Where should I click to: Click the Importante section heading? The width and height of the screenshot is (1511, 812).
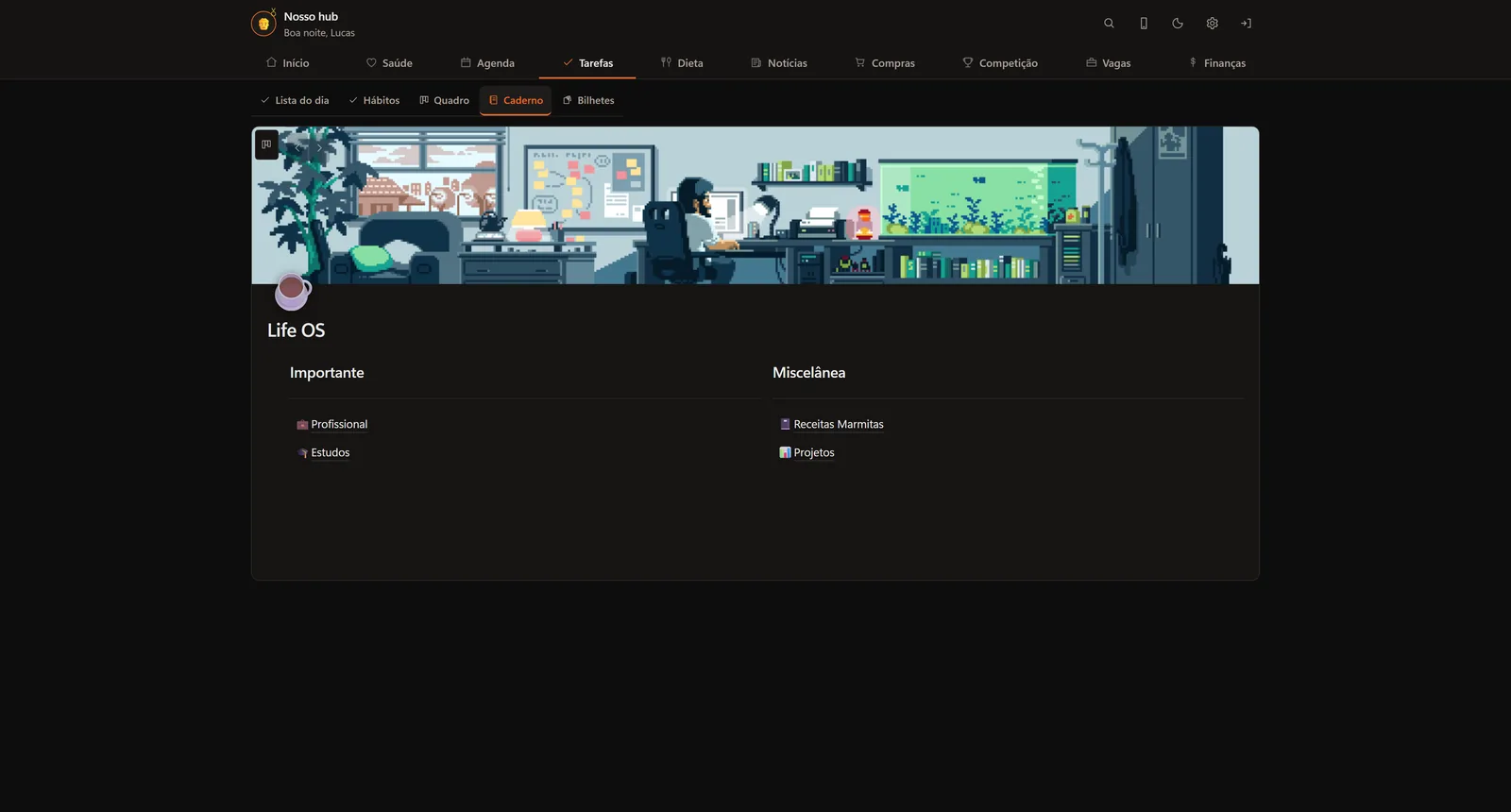coord(327,373)
